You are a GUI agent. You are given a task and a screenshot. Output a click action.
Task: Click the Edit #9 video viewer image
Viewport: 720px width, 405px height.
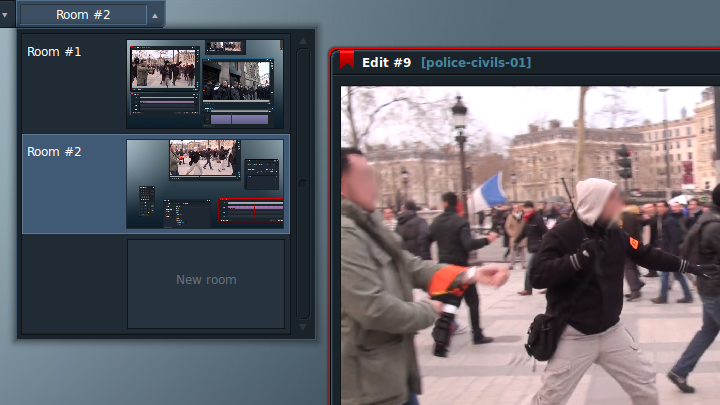[530, 246]
